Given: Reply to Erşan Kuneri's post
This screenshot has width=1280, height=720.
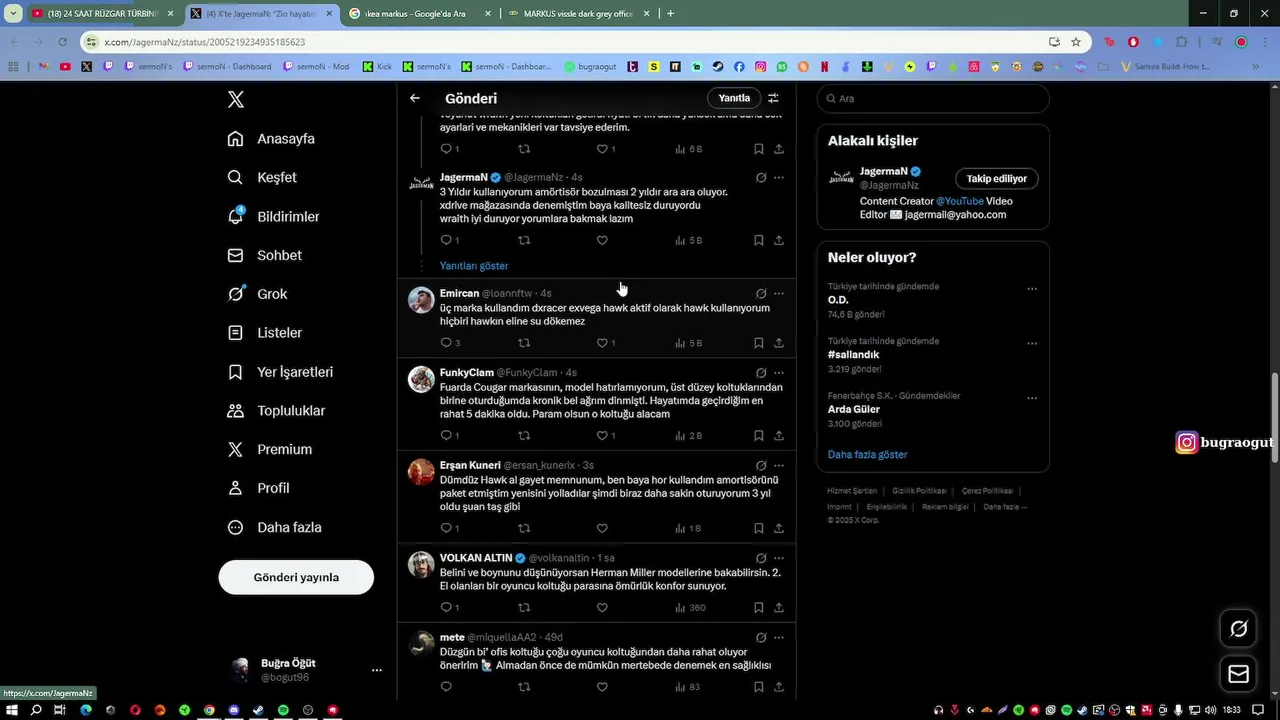Looking at the screenshot, I should point(449,528).
